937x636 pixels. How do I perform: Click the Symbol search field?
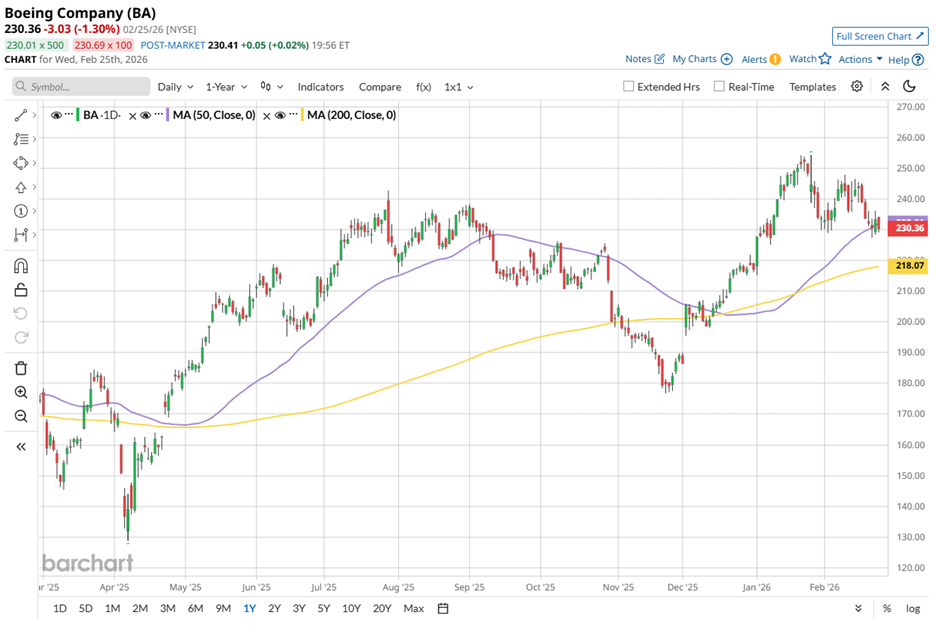point(80,87)
